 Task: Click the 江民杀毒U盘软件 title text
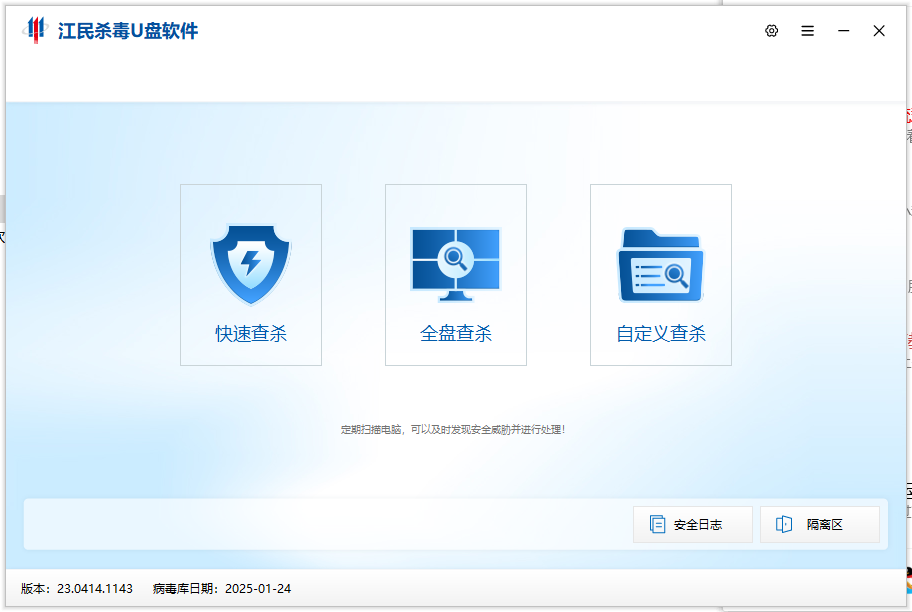point(128,31)
